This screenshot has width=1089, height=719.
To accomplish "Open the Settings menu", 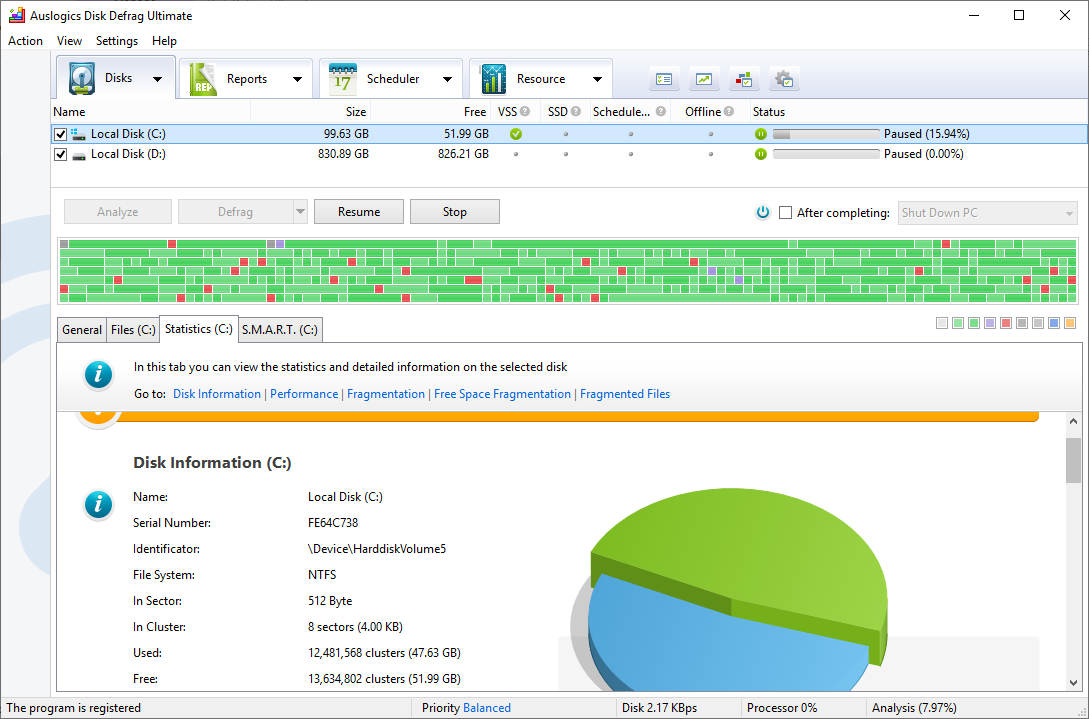I will point(116,41).
